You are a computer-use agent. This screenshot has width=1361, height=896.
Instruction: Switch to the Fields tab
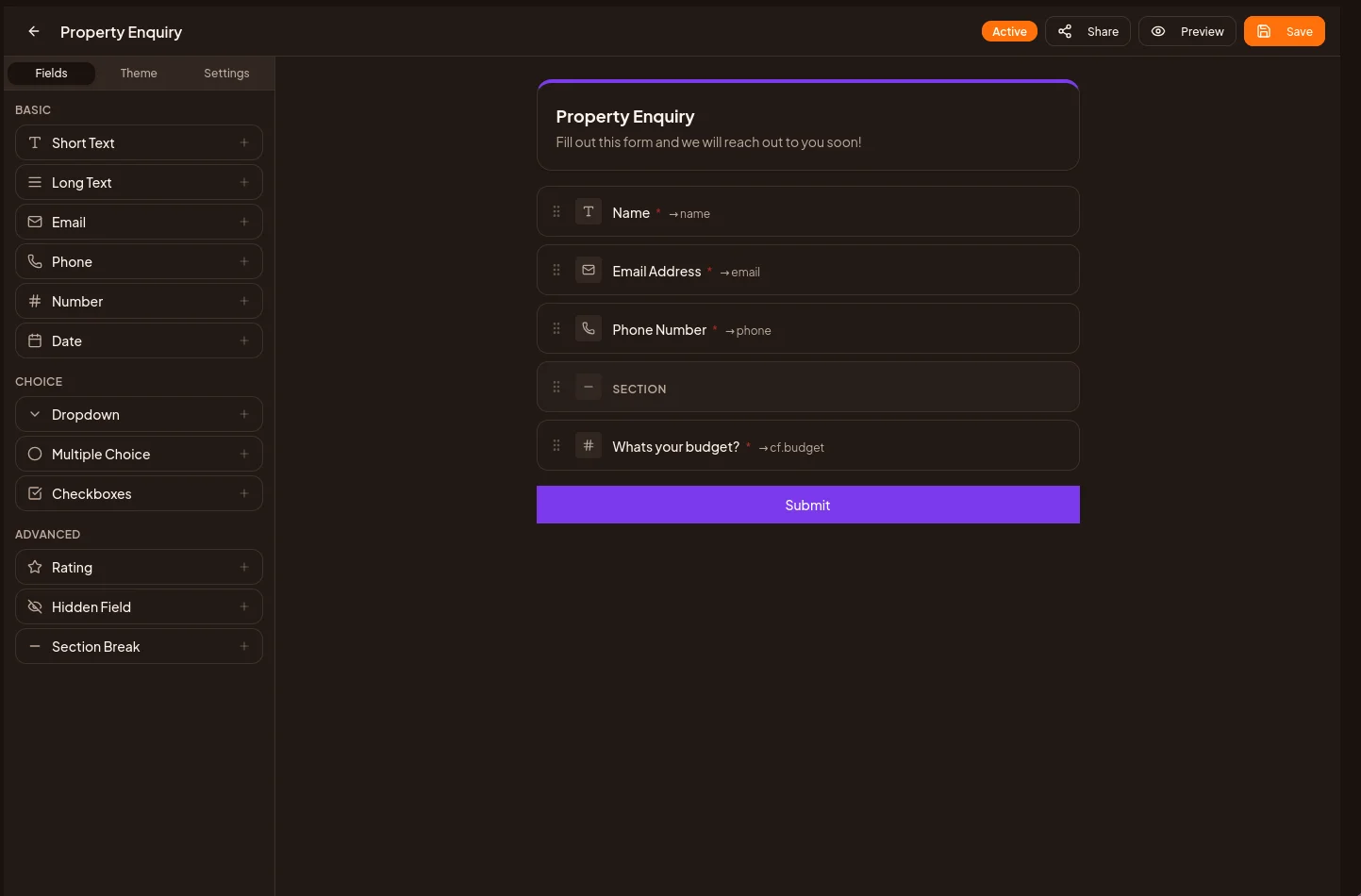[51, 73]
